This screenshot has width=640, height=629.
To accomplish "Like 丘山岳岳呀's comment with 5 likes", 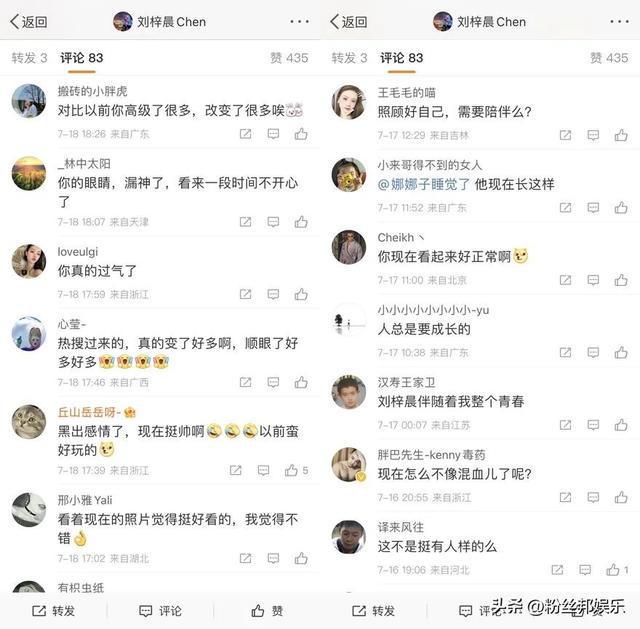I will [x=291, y=470].
